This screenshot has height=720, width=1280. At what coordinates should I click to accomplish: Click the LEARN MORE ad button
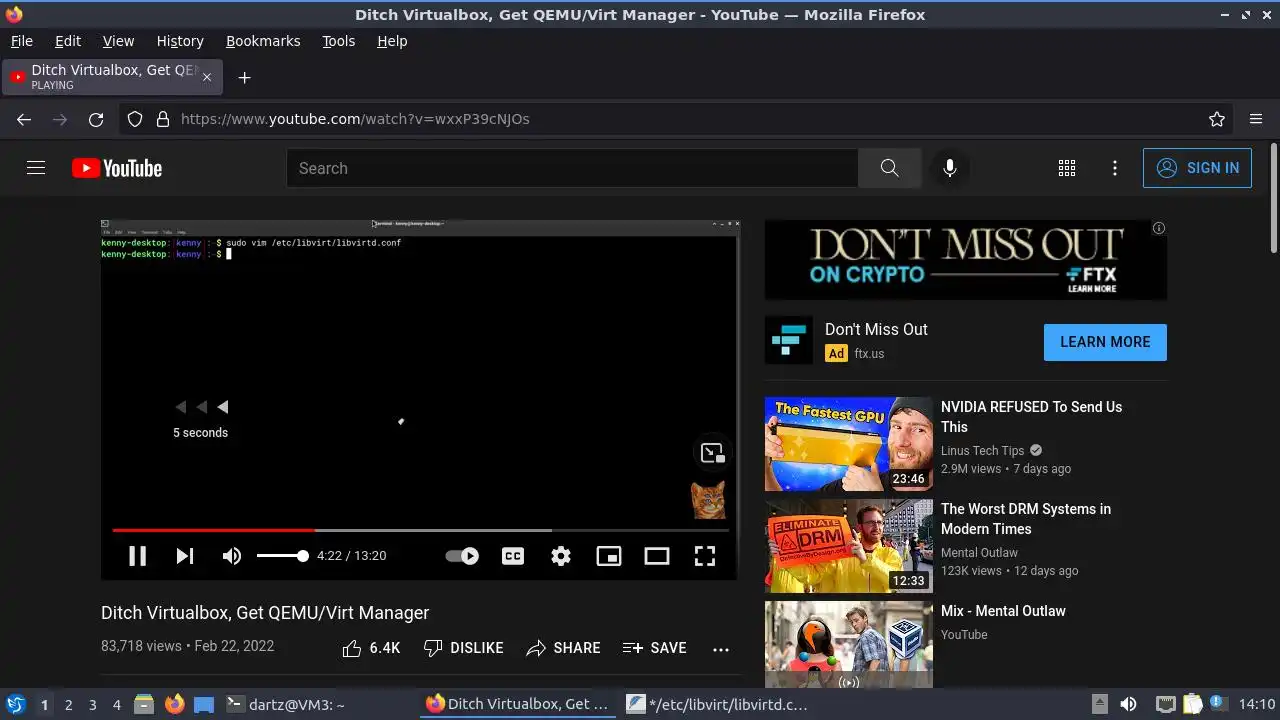(1105, 342)
